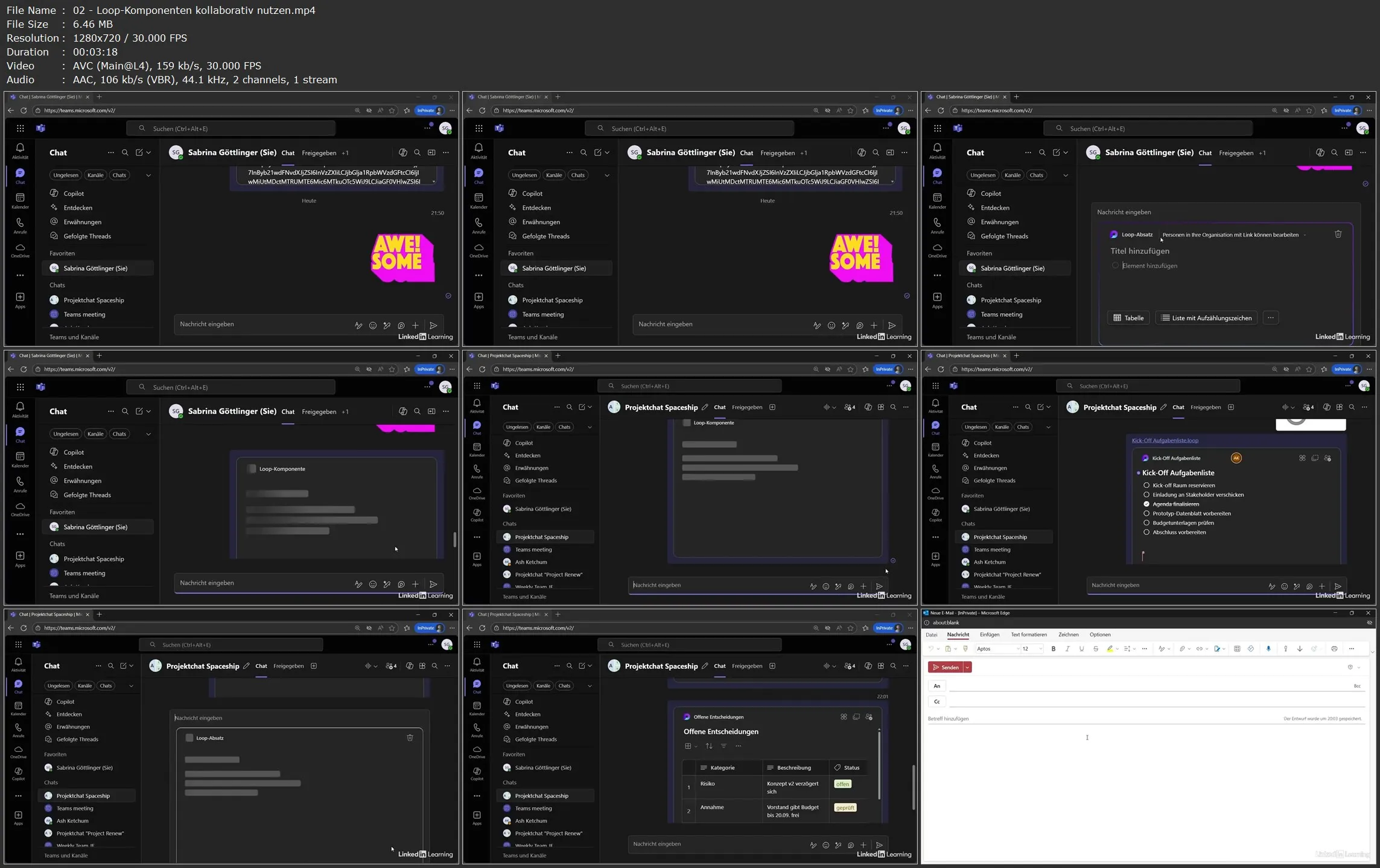Apply strikethrough in the email toolbar
The width and height of the screenshot is (1380, 868).
[x=1096, y=649]
